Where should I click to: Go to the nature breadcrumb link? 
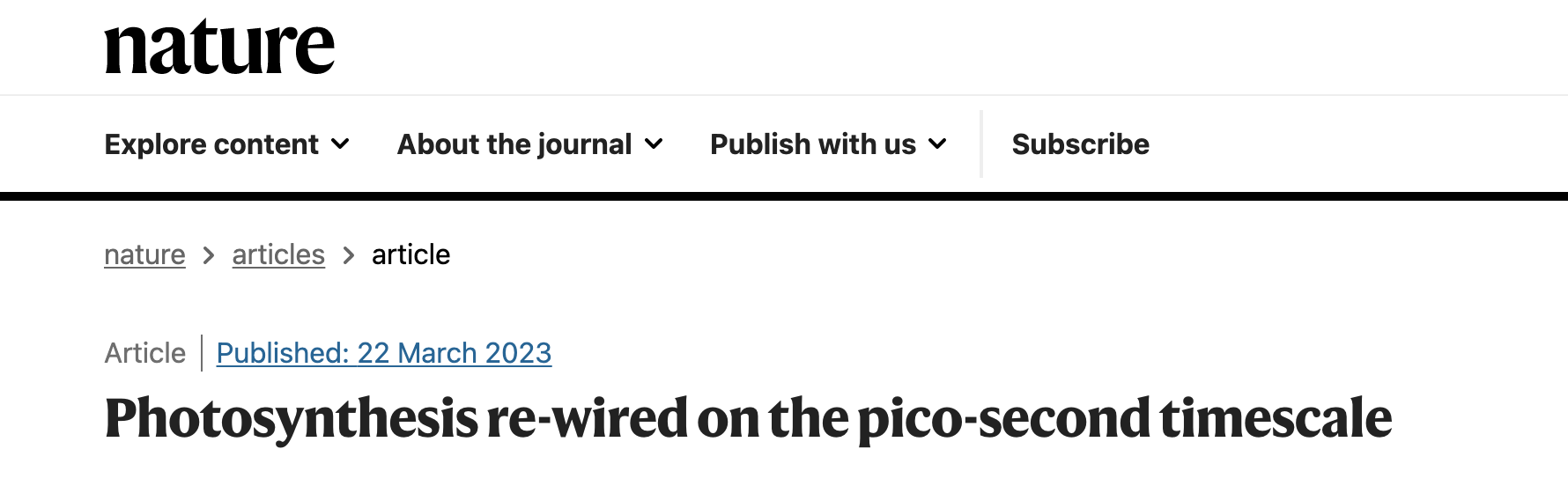point(144,254)
